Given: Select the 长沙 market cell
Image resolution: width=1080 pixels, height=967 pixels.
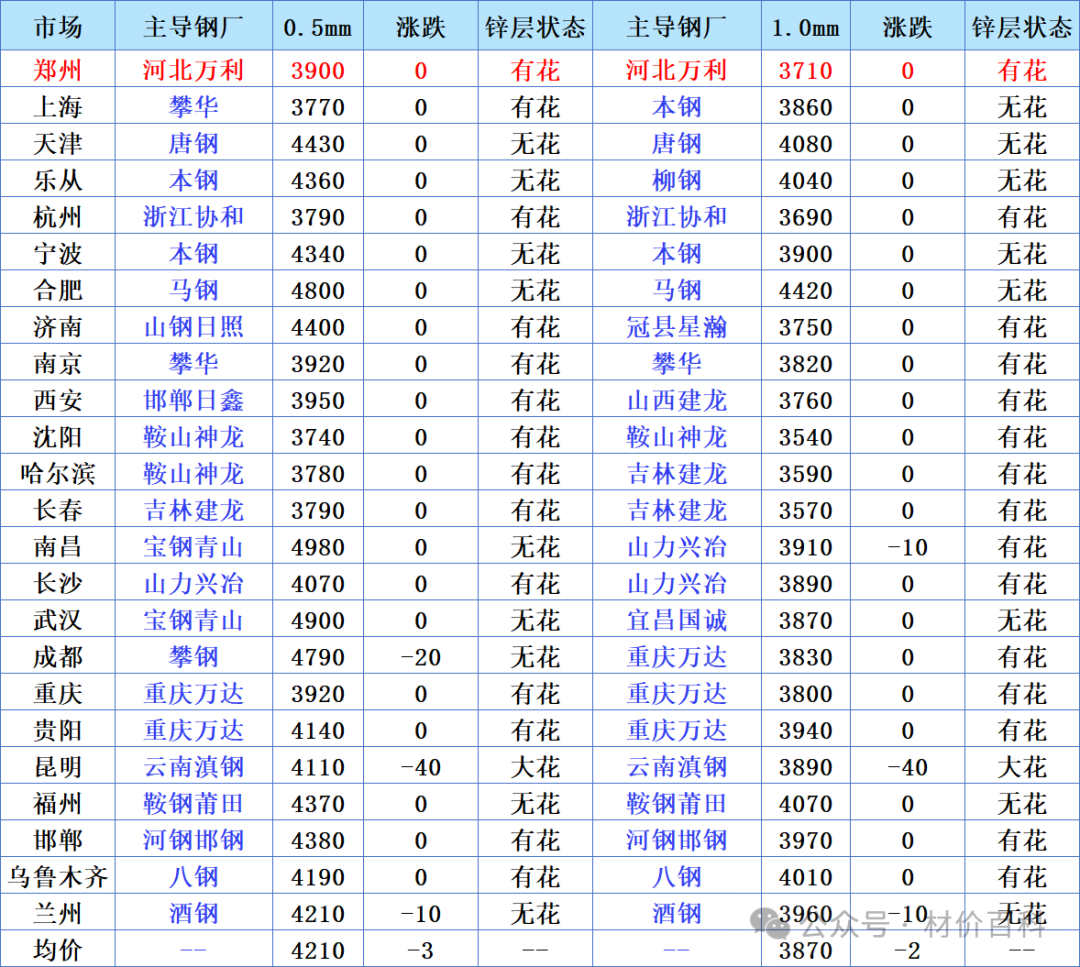Looking at the screenshot, I should click(x=58, y=583).
